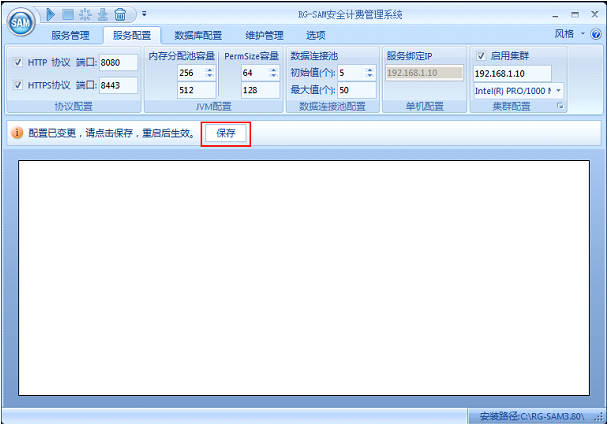
Task: Click the 内存分配池容量 label
Action: [x=182, y=56]
